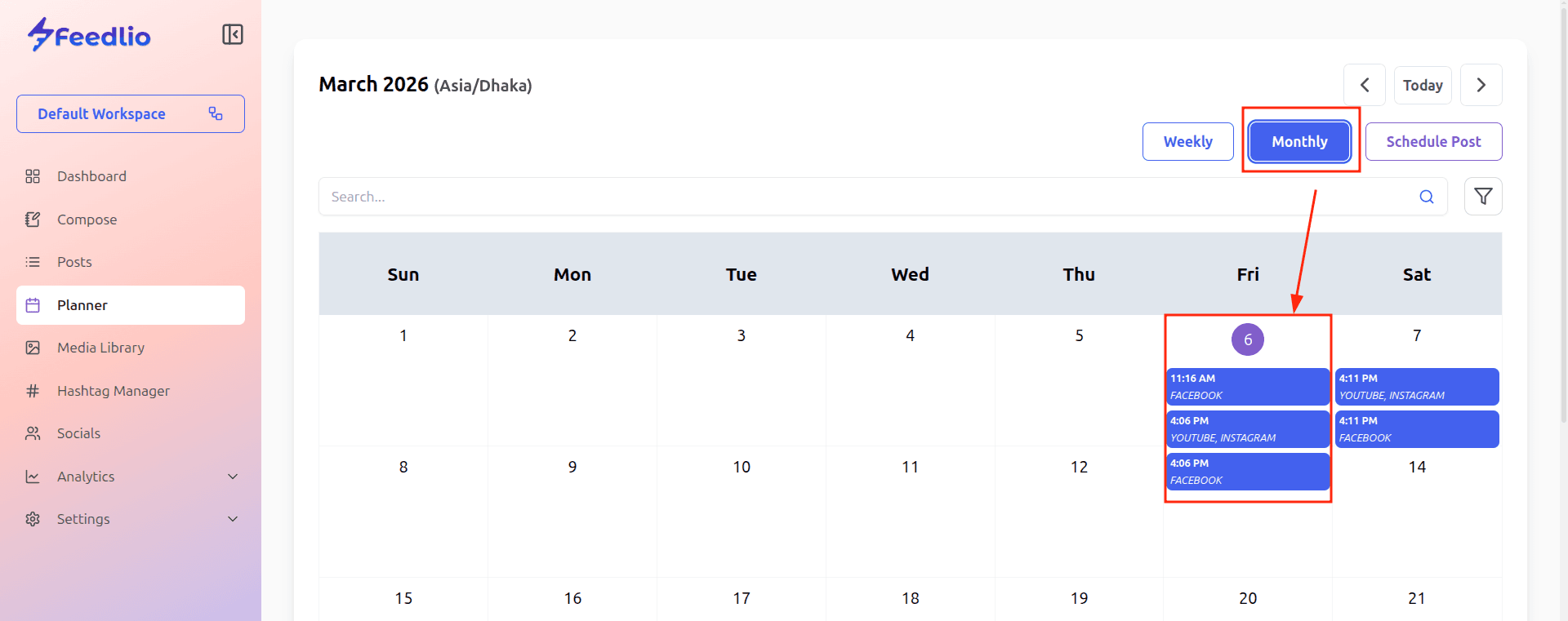Expand the Analytics submenu chevron
This screenshot has height=621, width=1568.
coord(233,477)
